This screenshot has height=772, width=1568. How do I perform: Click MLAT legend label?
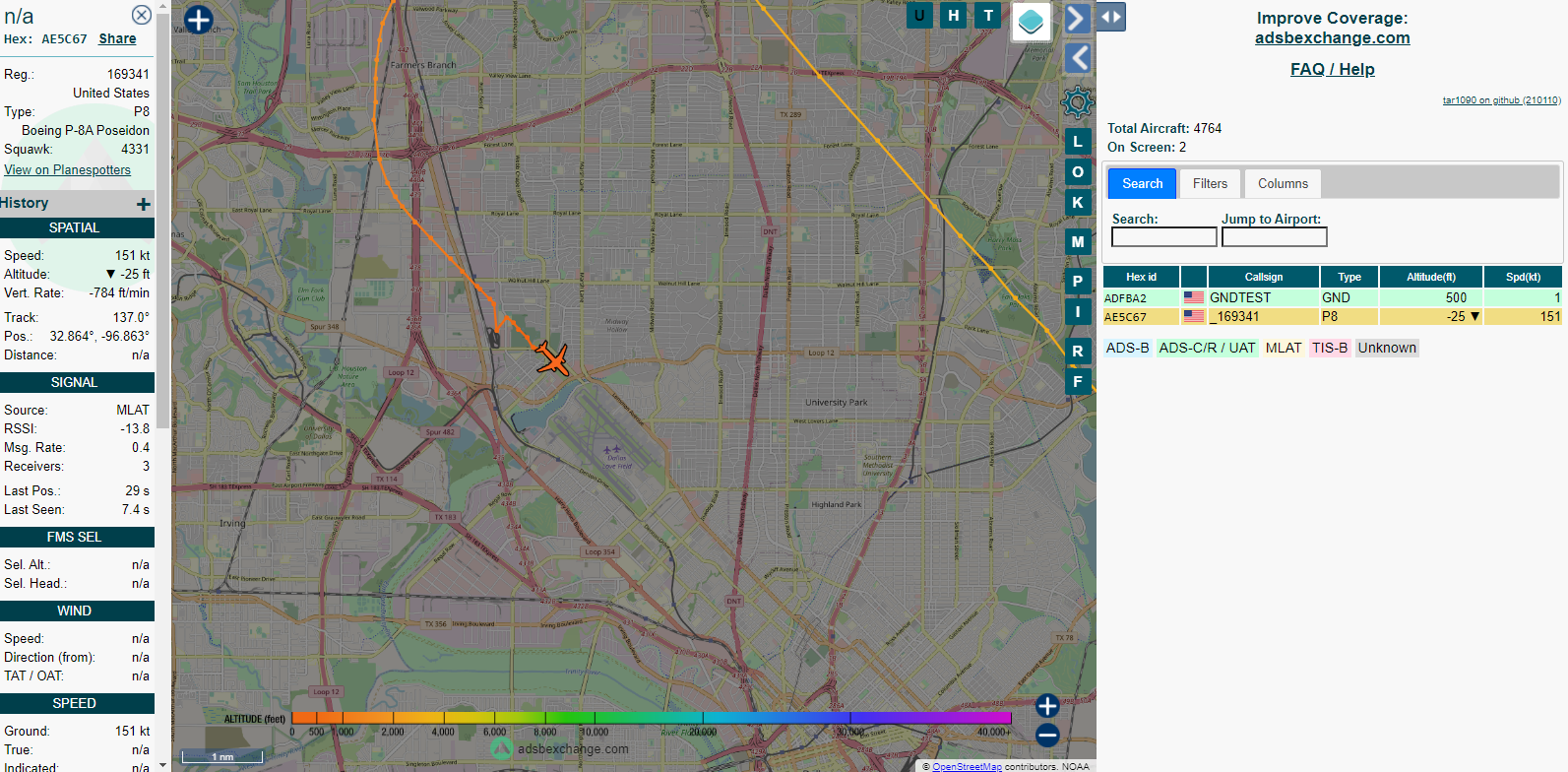[x=1283, y=348]
